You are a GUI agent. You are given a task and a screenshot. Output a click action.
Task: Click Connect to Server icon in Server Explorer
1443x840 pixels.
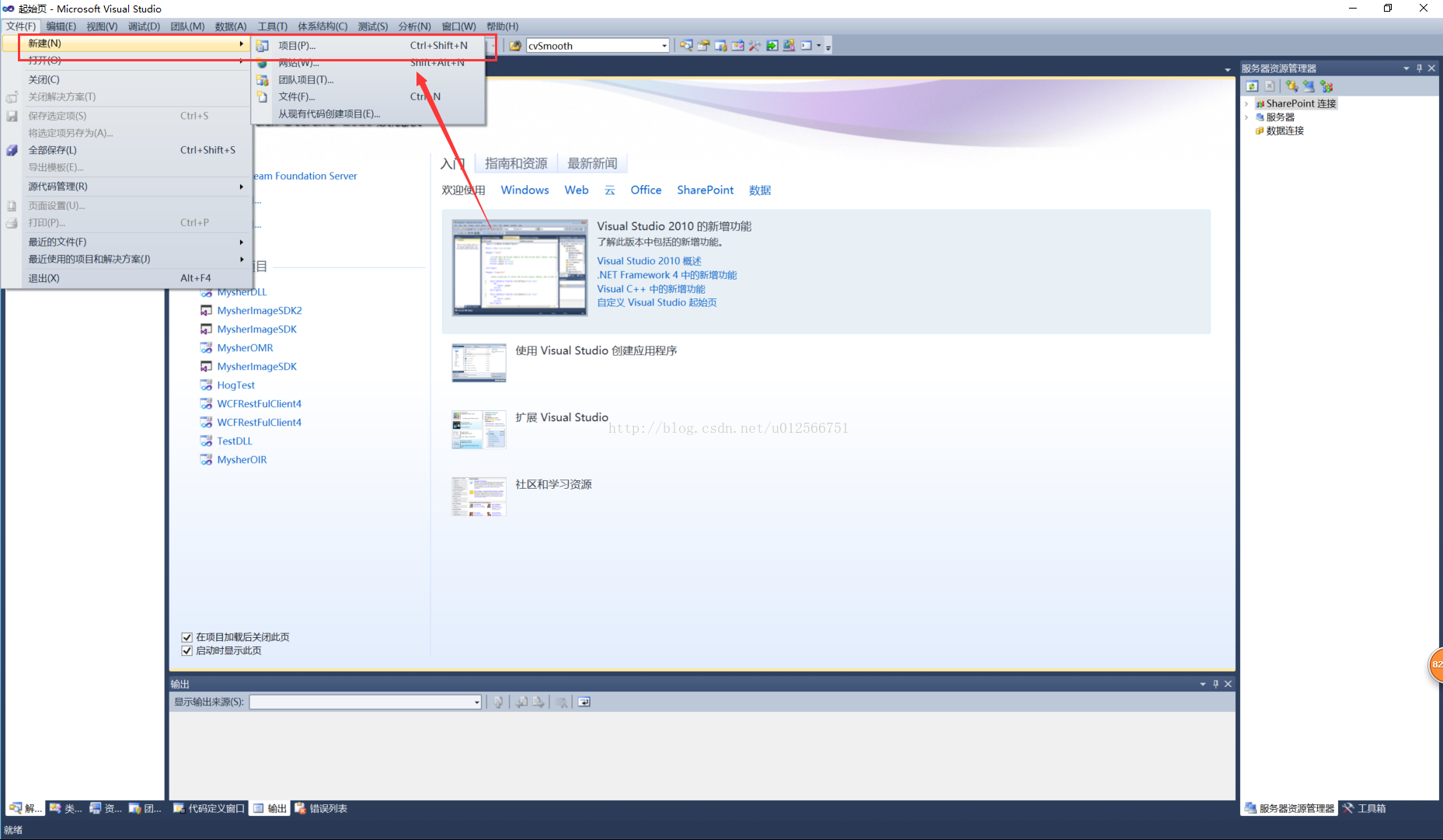(x=1309, y=86)
